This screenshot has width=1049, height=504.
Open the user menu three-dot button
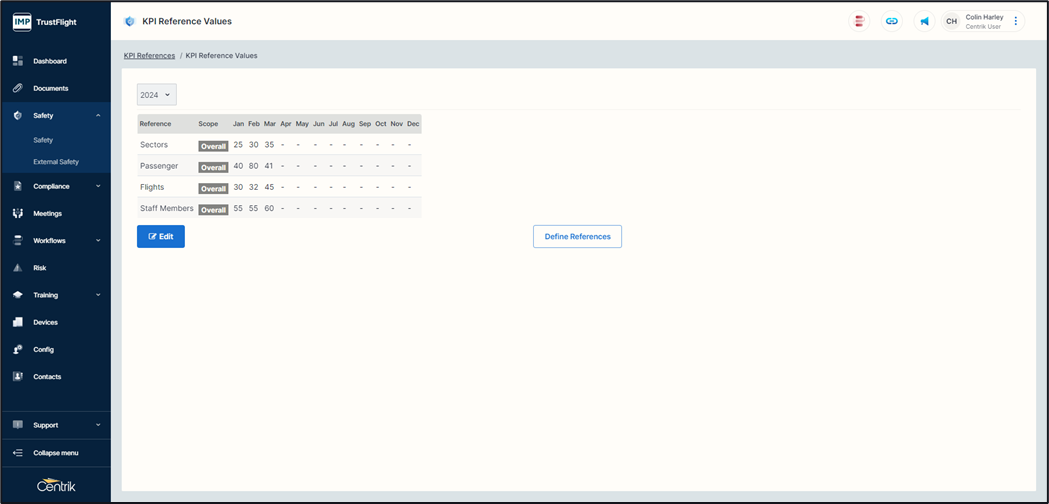[1016, 21]
